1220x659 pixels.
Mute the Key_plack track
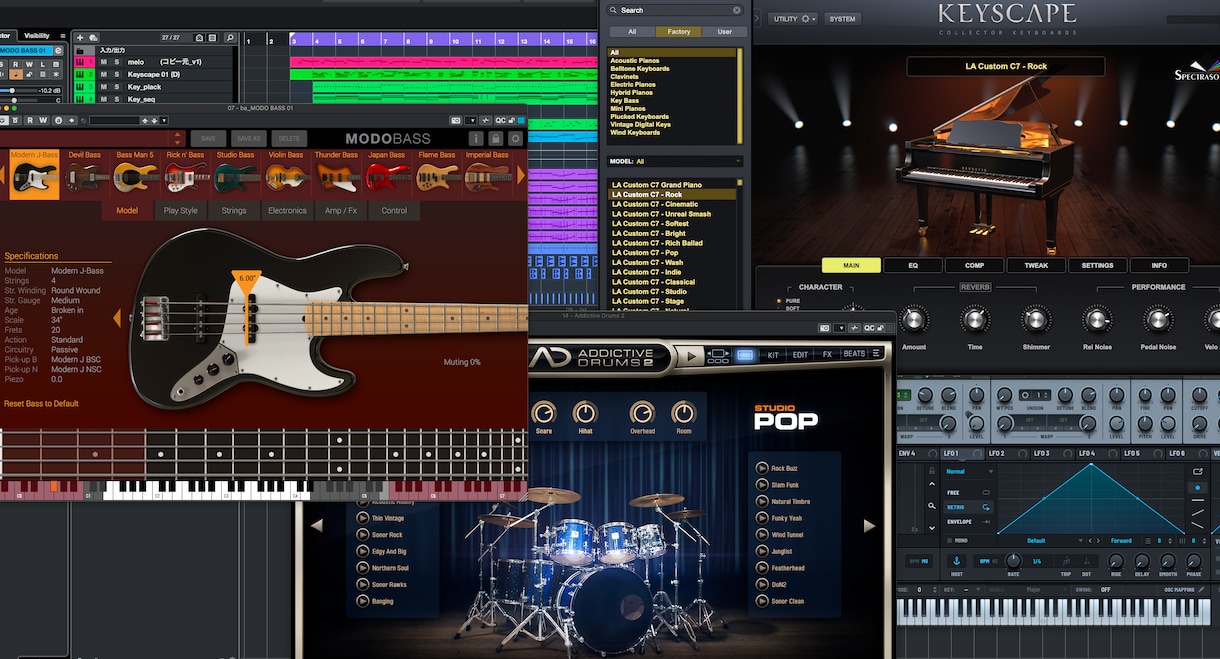pyautogui.click(x=103, y=87)
